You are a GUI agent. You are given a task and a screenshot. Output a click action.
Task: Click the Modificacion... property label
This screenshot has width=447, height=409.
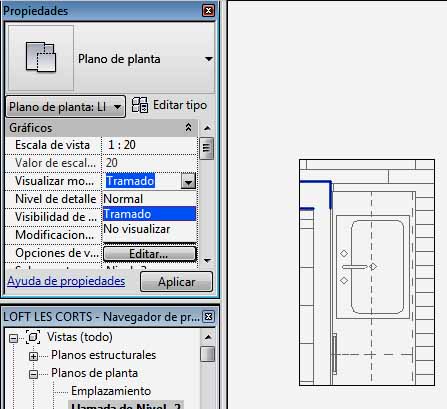pyautogui.click(x=54, y=235)
